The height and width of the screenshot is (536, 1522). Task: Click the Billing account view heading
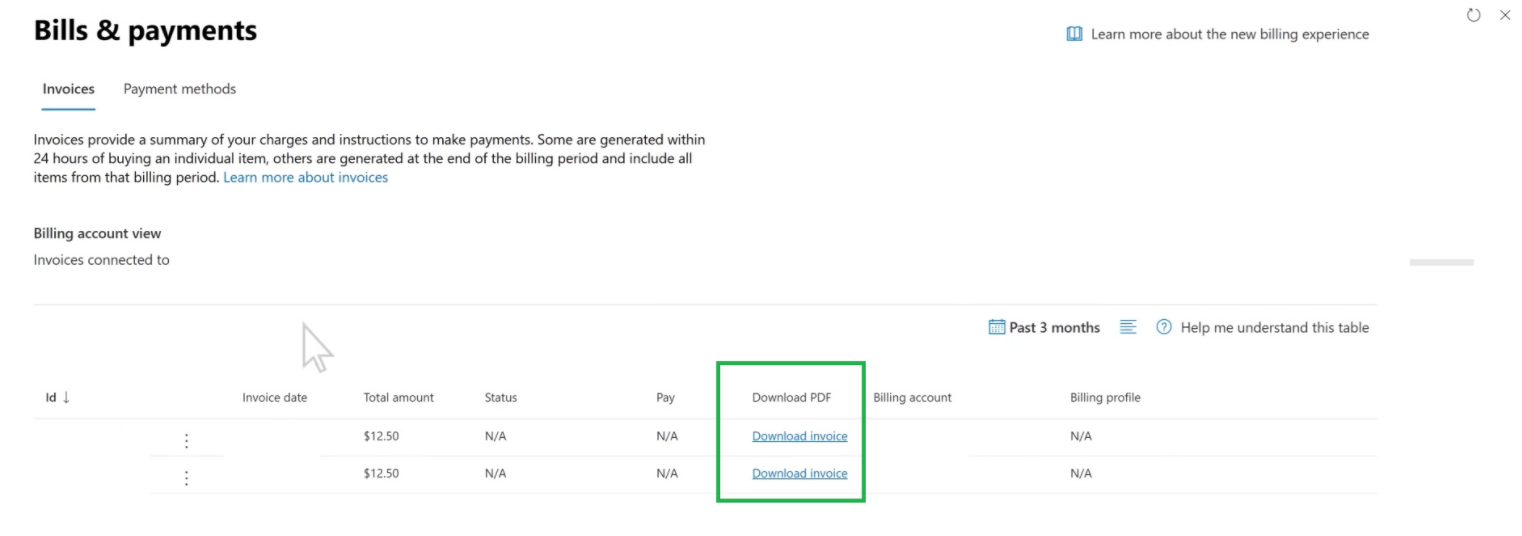[x=97, y=233]
